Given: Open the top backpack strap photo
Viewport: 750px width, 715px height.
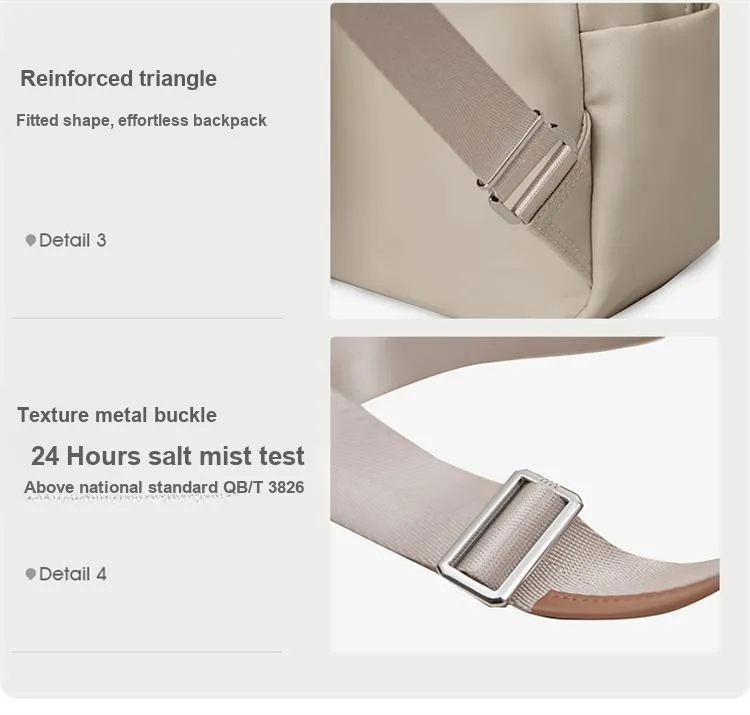Looking at the screenshot, I should [x=525, y=161].
